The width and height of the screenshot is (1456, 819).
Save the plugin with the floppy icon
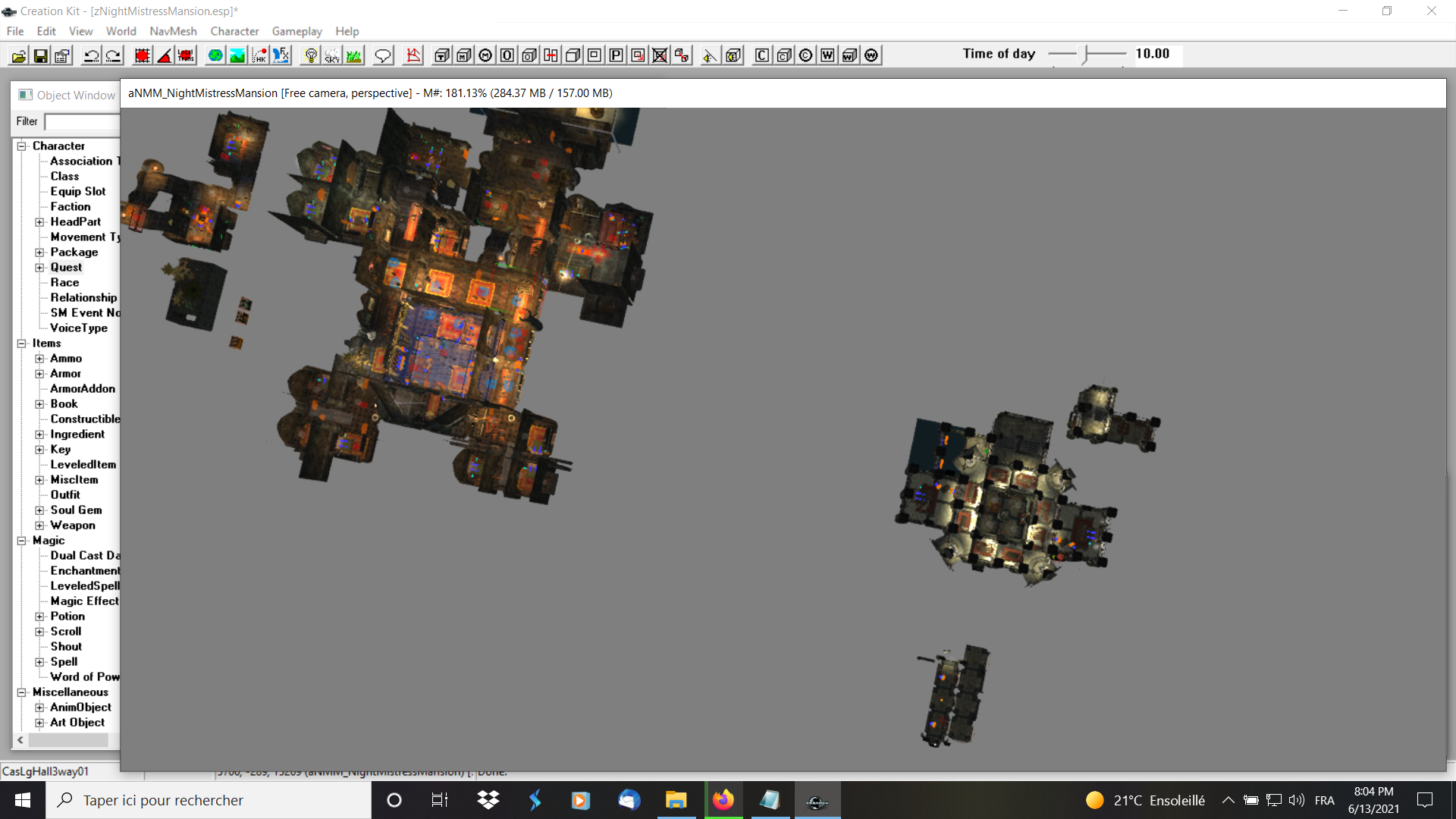pyautogui.click(x=41, y=55)
